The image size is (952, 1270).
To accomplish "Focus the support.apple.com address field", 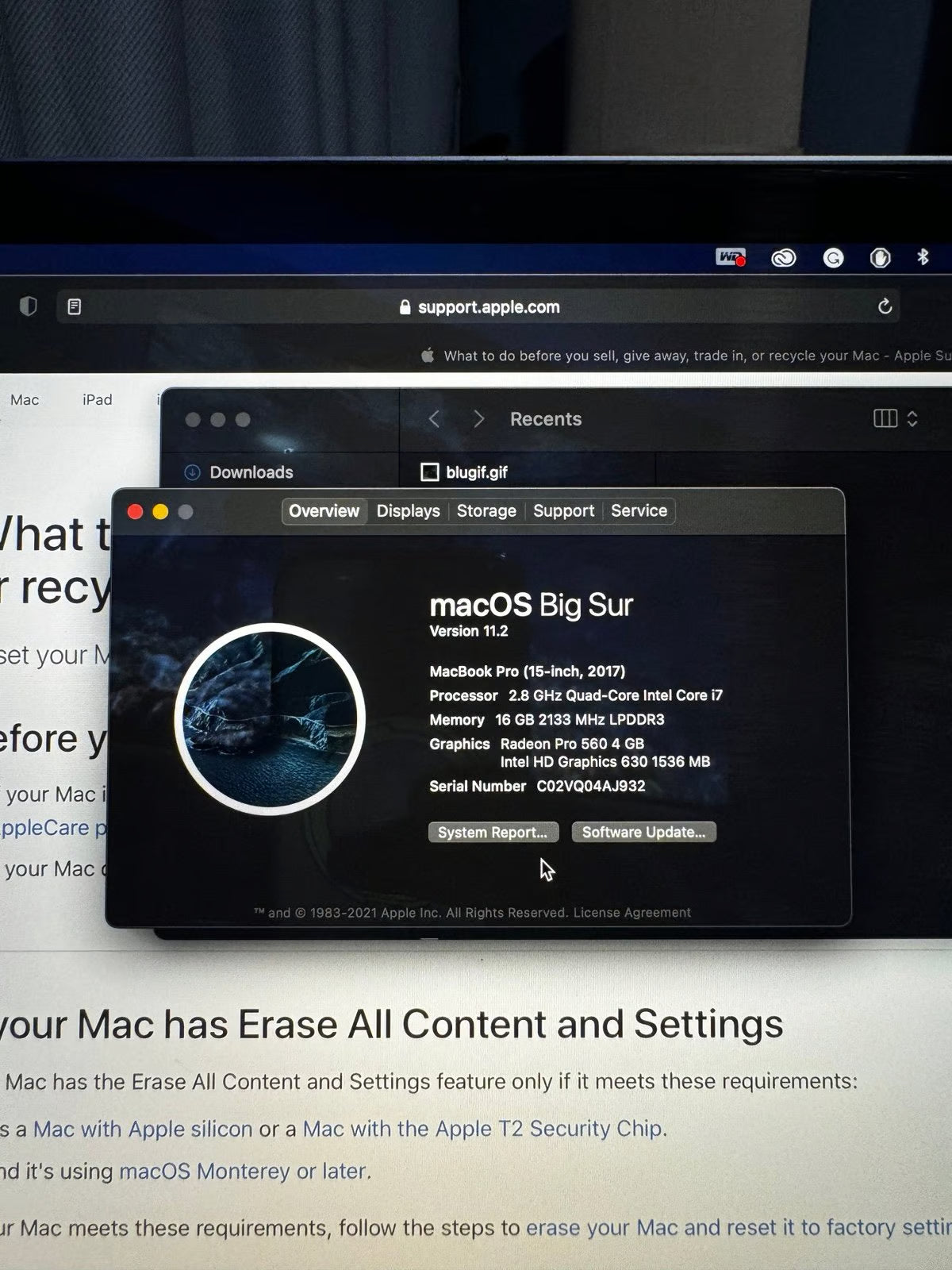I will 478,306.
